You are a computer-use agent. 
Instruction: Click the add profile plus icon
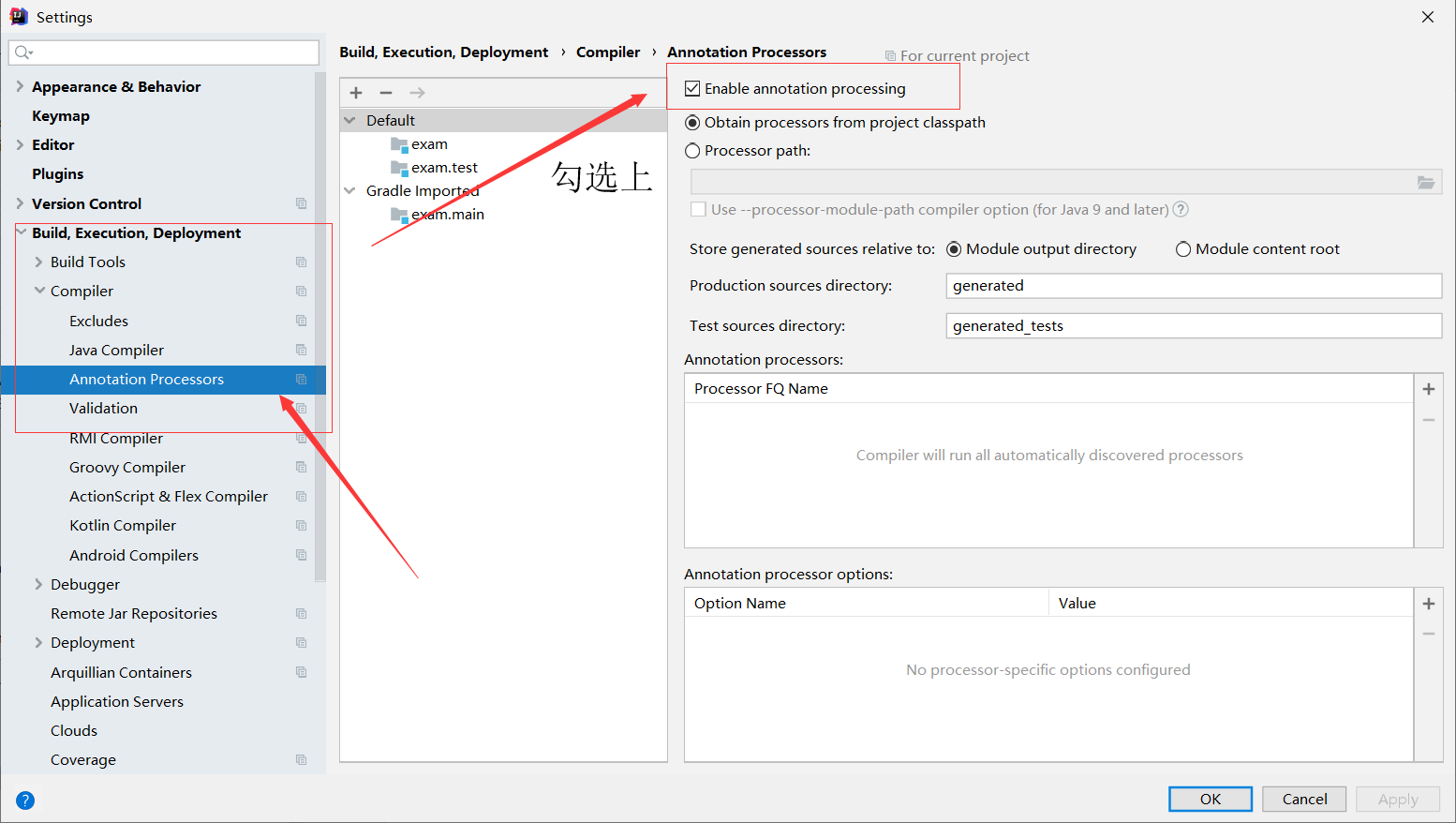[x=355, y=92]
